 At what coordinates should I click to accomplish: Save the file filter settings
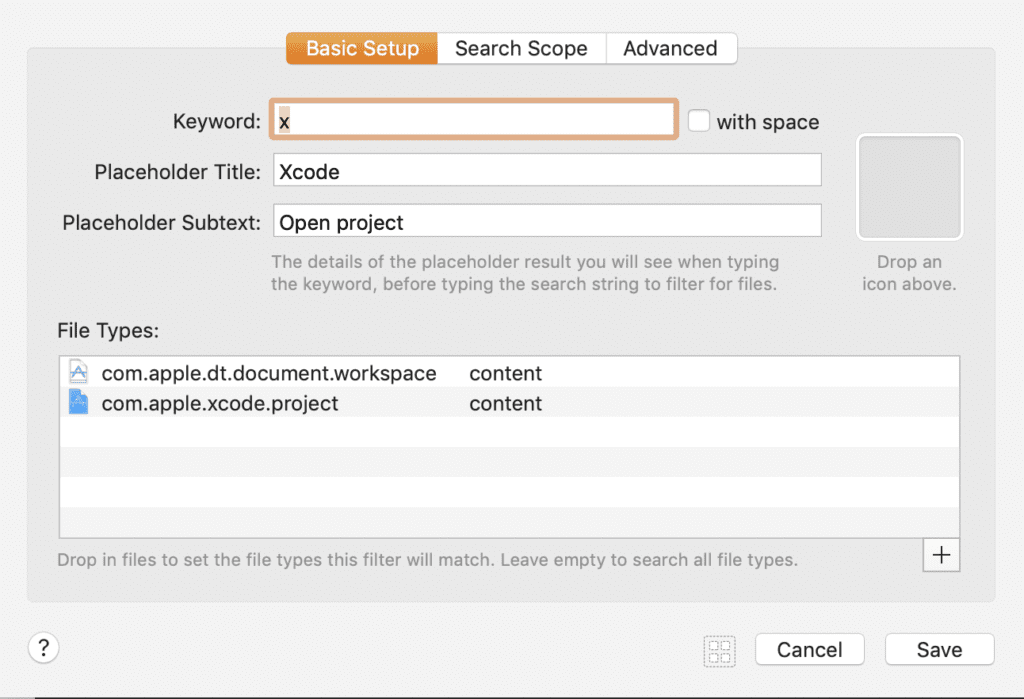(939, 650)
